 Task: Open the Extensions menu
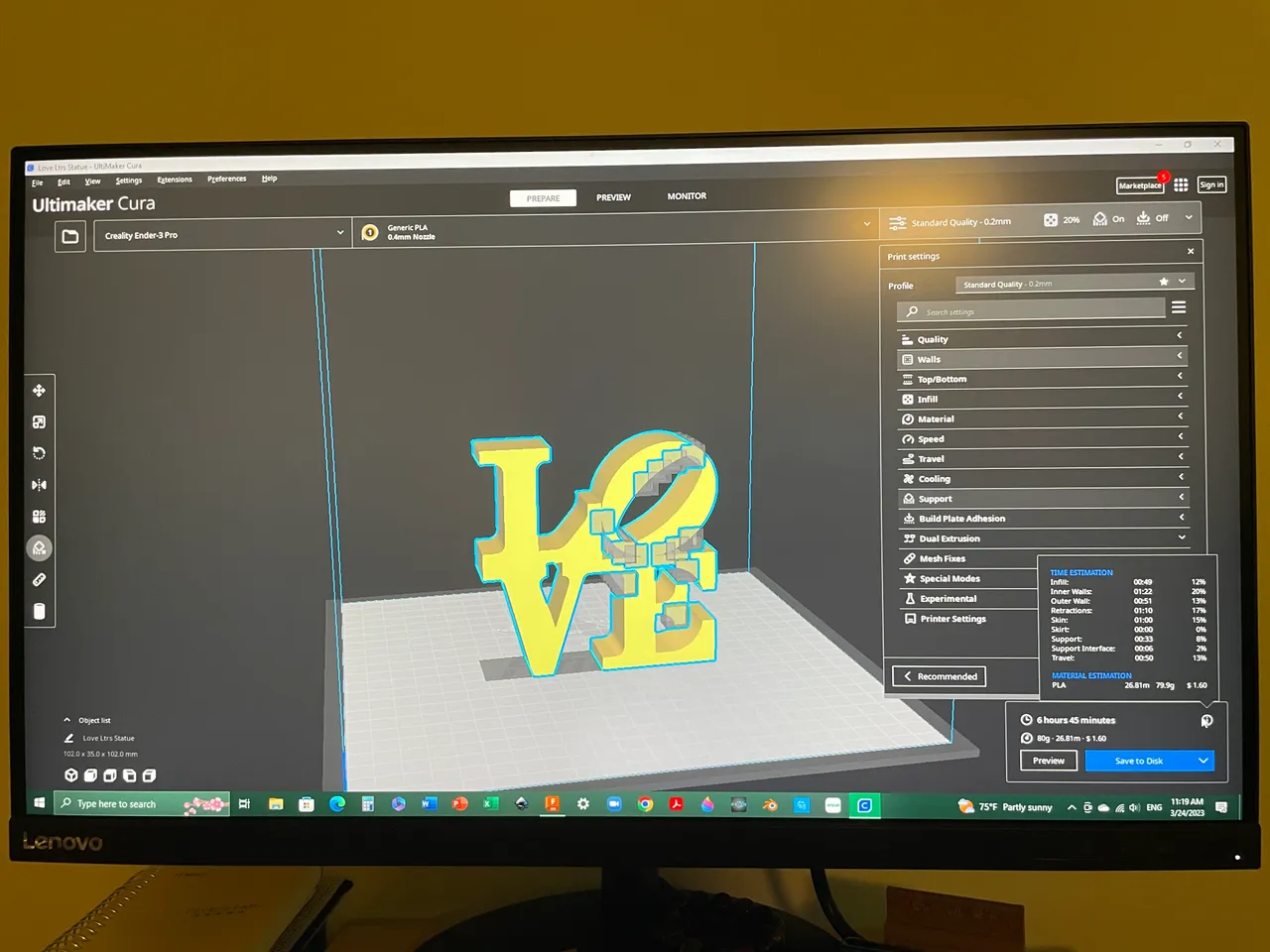pyautogui.click(x=175, y=178)
